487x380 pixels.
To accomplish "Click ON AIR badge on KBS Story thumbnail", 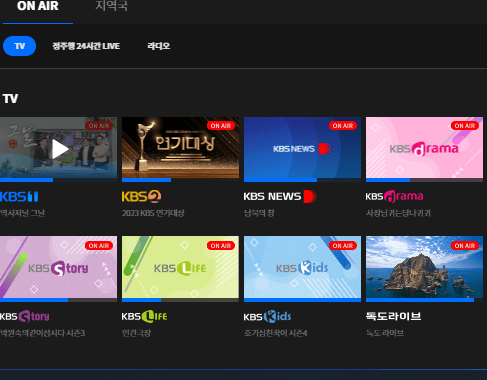I will pos(99,246).
